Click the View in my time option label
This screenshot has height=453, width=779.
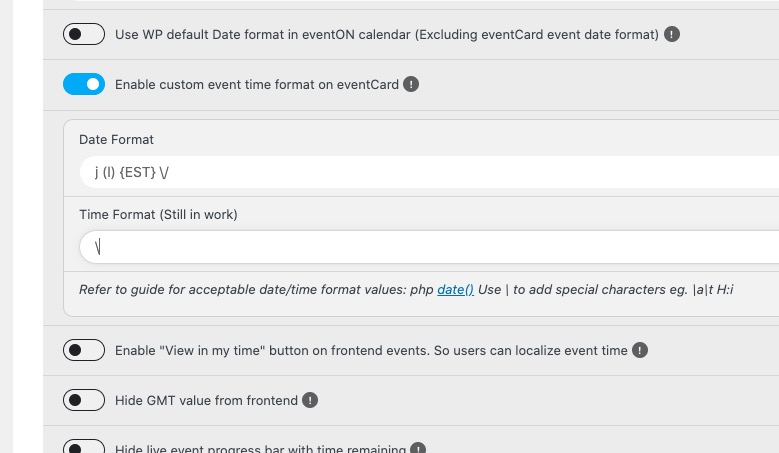371,351
